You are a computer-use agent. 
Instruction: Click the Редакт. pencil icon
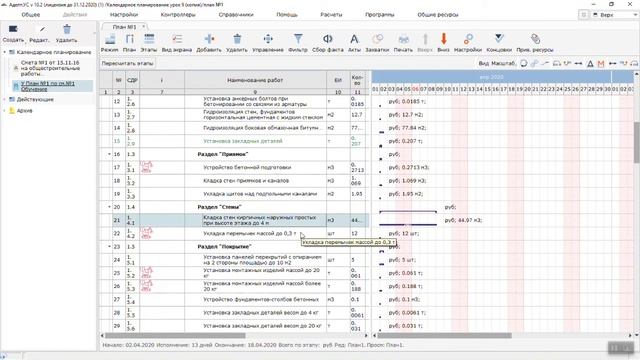click(x=42, y=29)
